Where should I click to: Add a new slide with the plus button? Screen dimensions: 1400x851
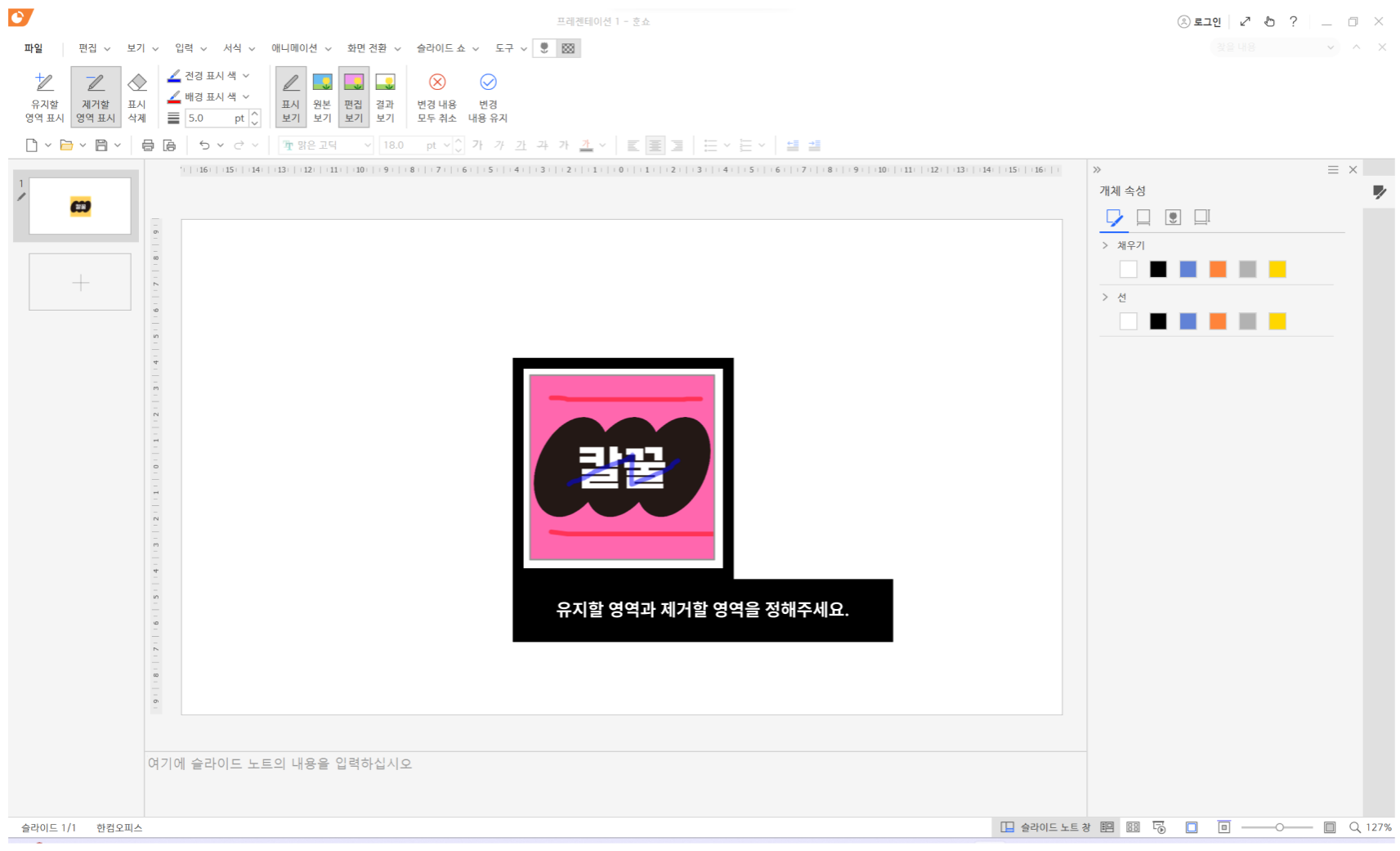[x=79, y=282]
